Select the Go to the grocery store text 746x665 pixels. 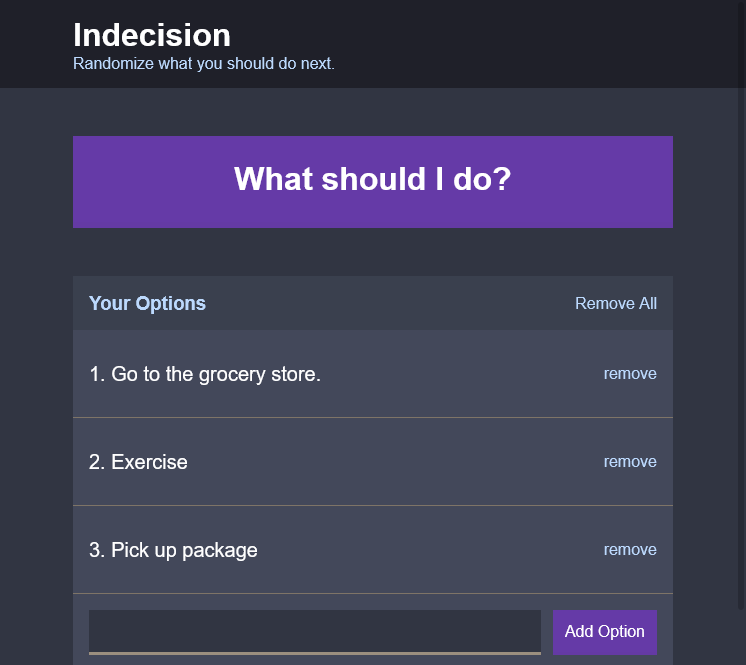[216, 374]
